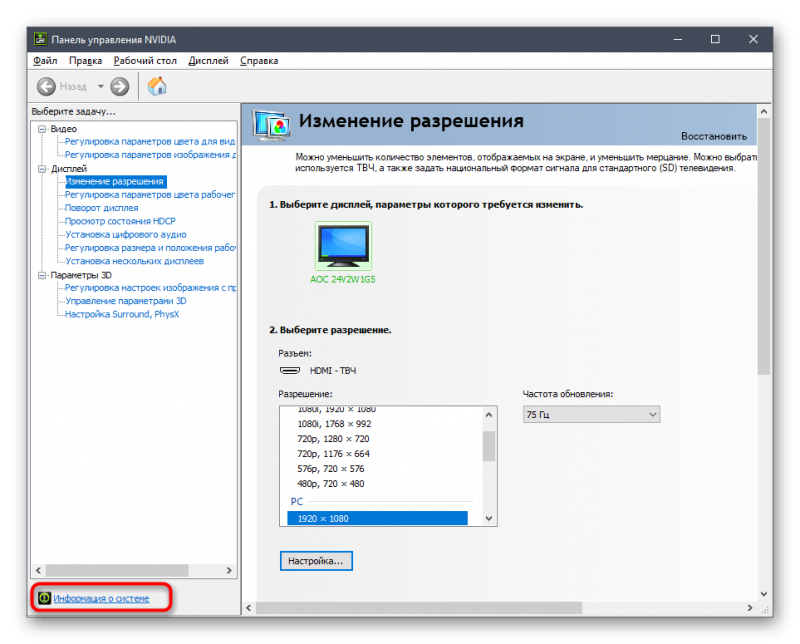This screenshot has width=800, height=644.
Task: Click the Change resolution header icon
Action: 271,125
